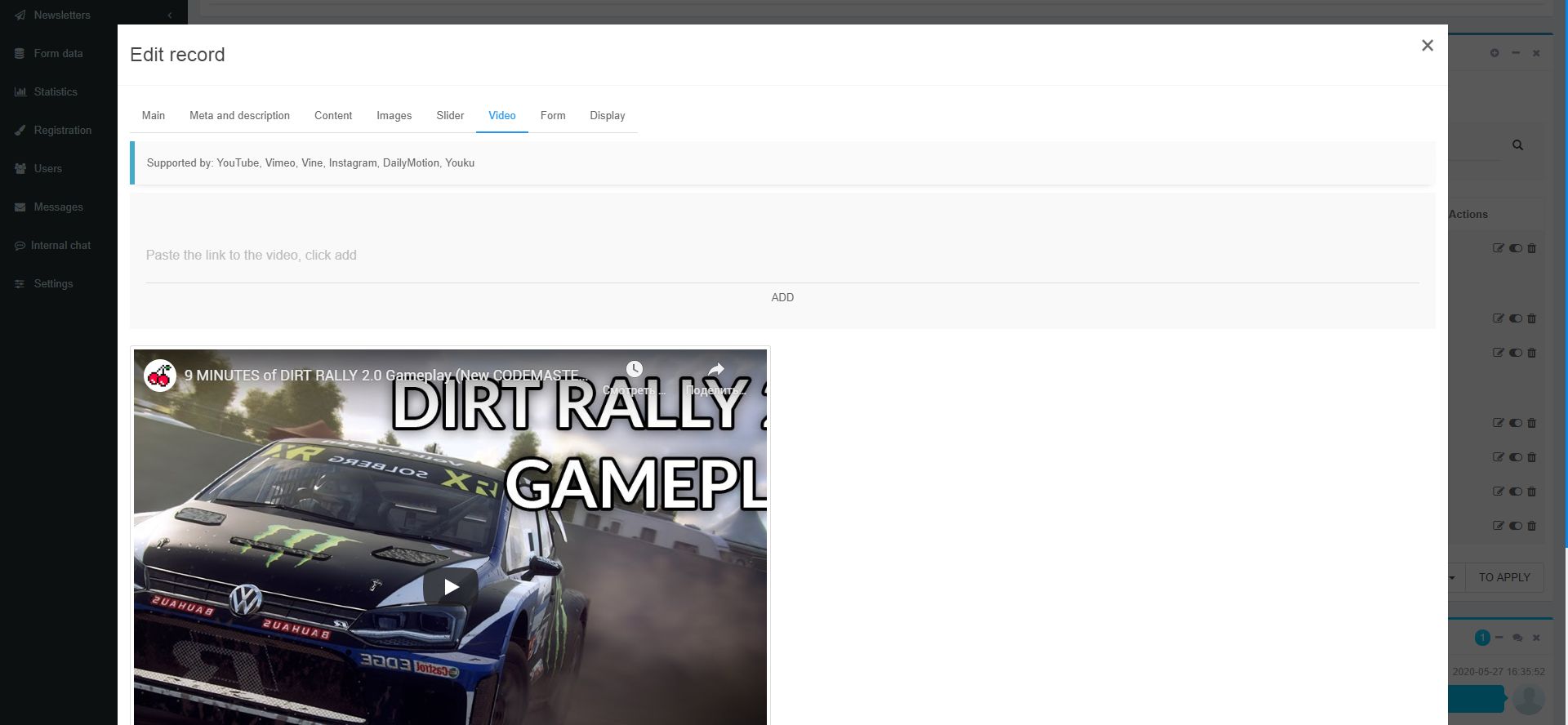Play the Dirt Rally video

click(x=451, y=587)
